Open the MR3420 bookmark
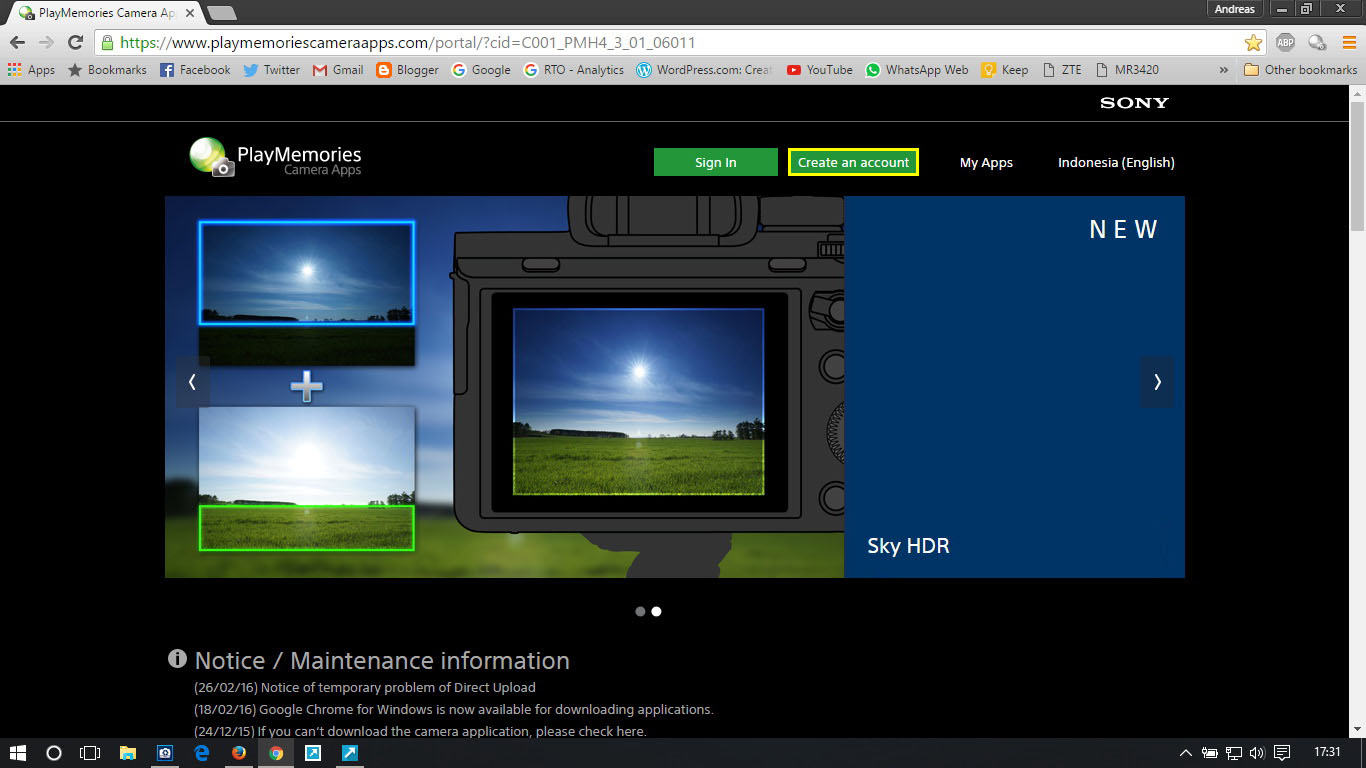 1127,70
